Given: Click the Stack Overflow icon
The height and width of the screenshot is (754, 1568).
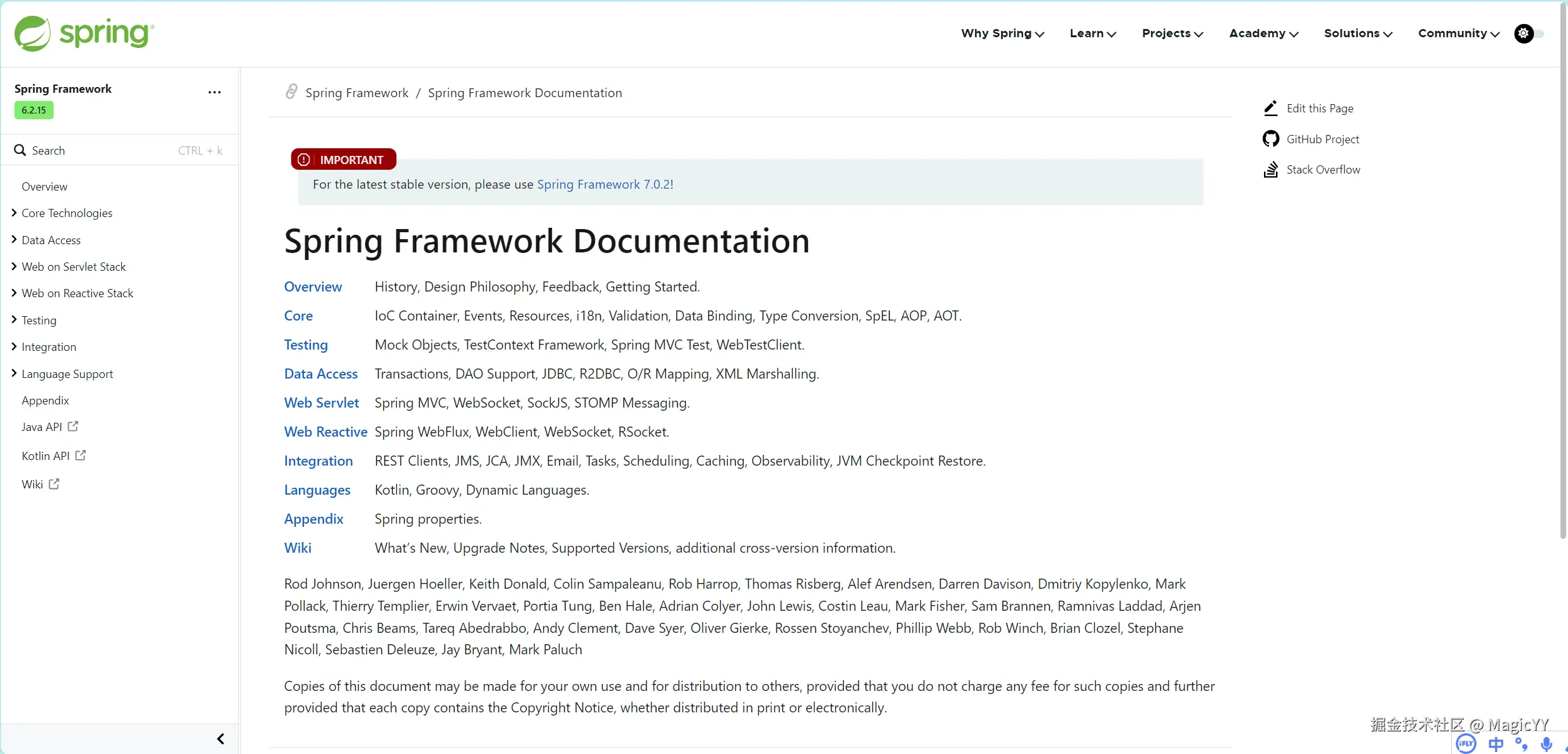Looking at the screenshot, I should 1271,170.
